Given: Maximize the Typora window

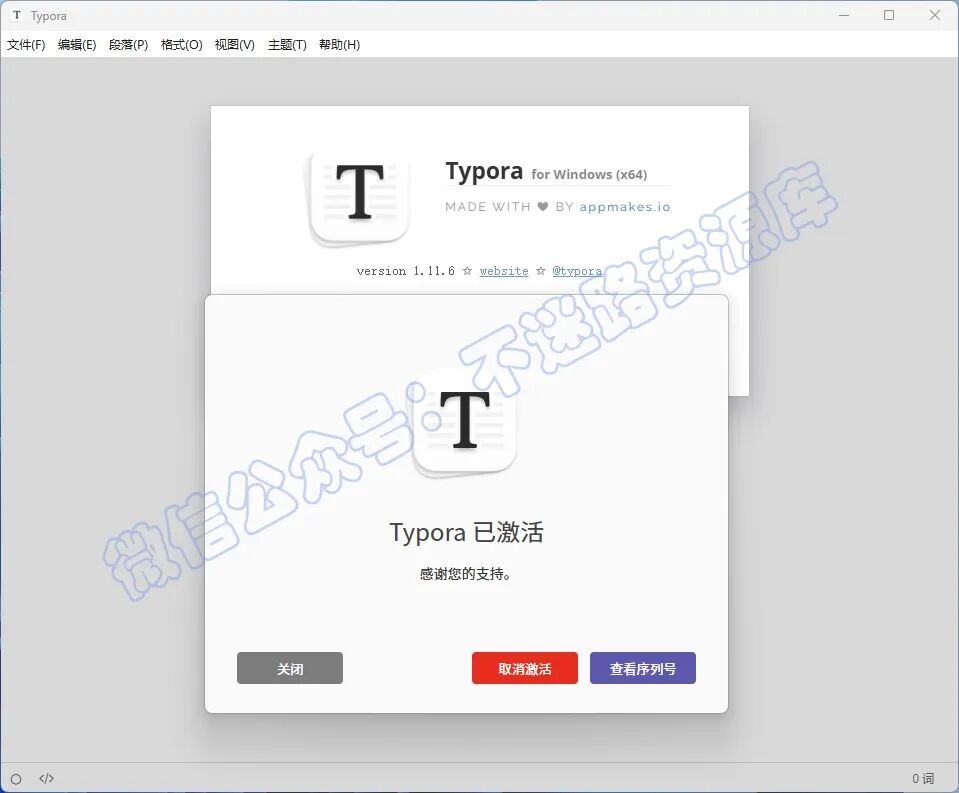Looking at the screenshot, I should [889, 15].
